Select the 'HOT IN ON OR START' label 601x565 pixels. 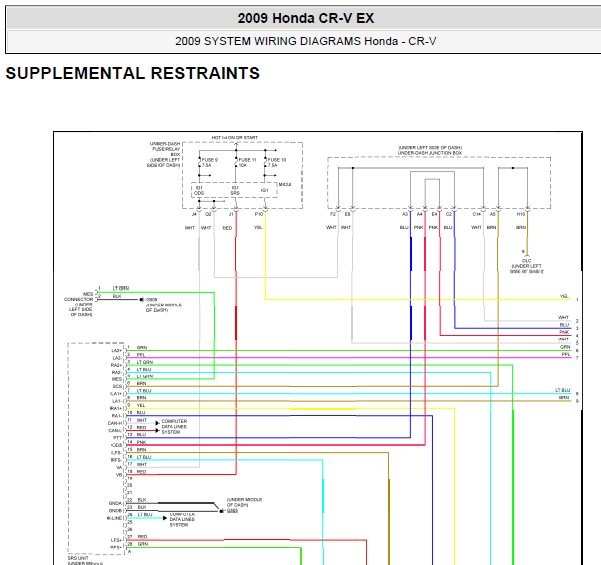(x=235, y=138)
